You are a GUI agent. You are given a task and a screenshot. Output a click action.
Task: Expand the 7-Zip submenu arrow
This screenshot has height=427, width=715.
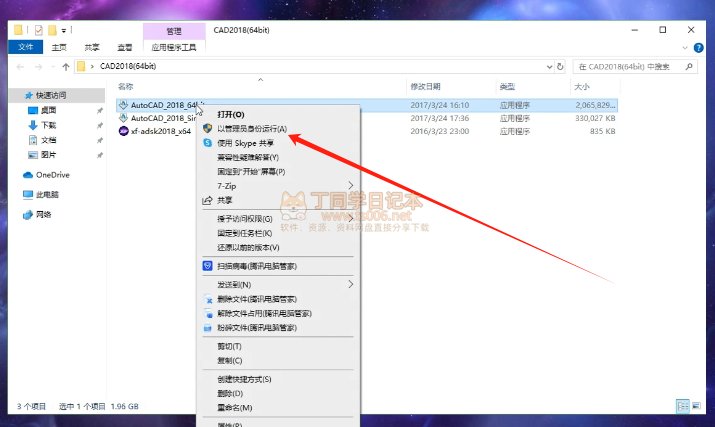[351, 185]
